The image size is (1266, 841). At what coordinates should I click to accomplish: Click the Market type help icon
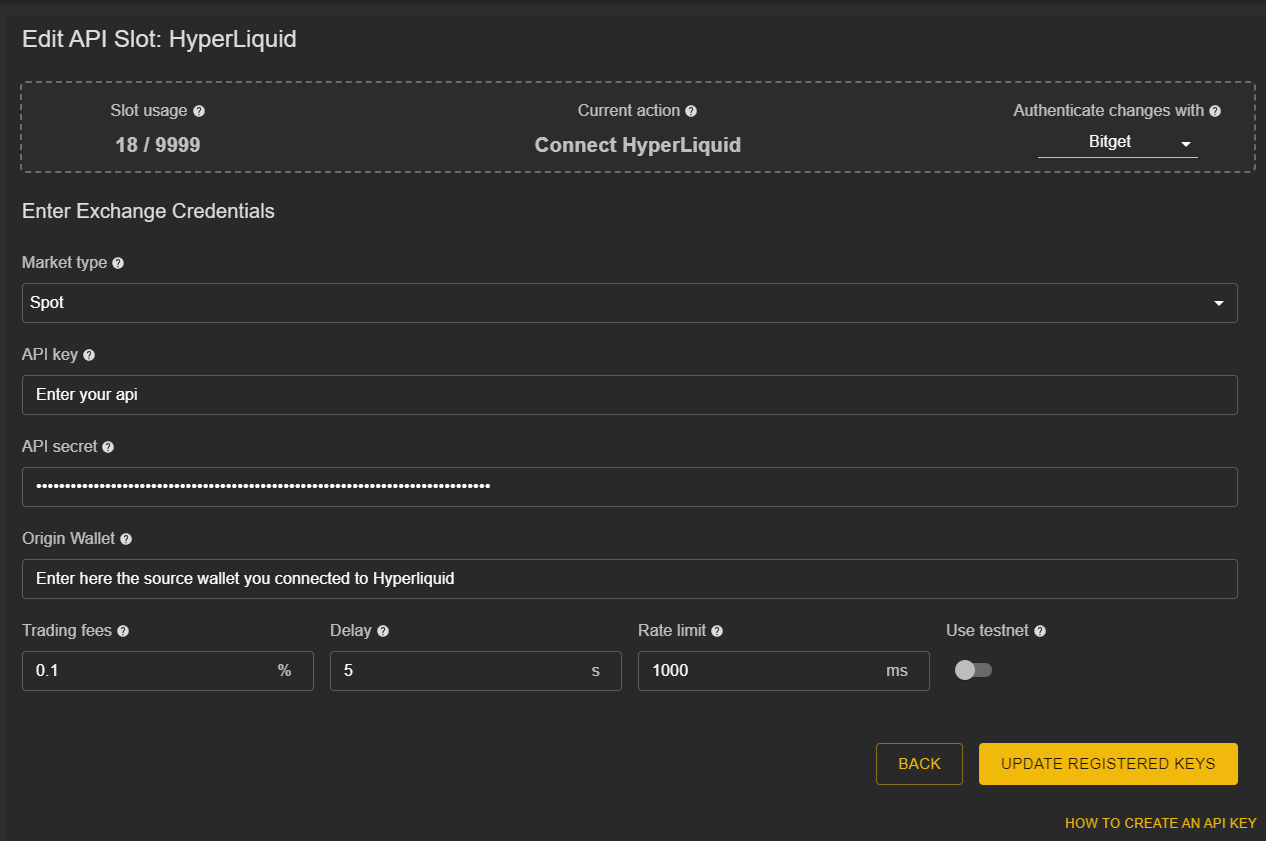118,263
